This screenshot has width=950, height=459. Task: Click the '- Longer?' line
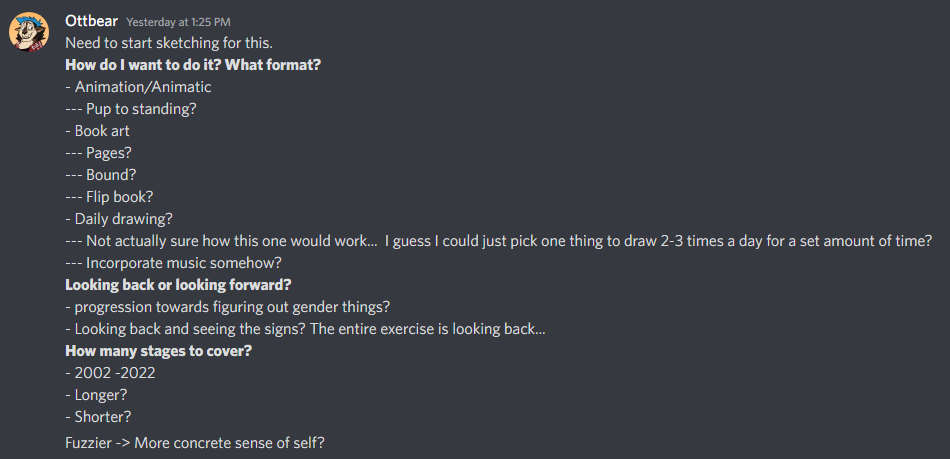click(x=96, y=395)
